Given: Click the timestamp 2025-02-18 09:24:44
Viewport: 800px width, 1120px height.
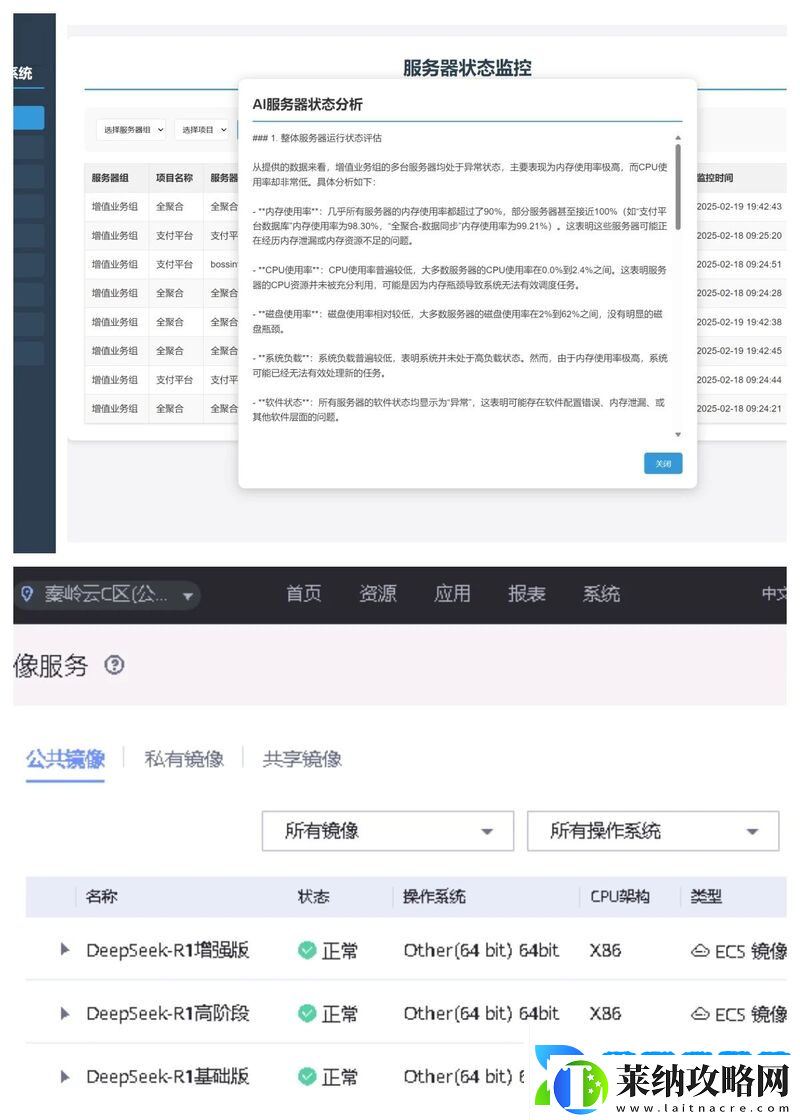Looking at the screenshot, I should (x=739, y=380).
